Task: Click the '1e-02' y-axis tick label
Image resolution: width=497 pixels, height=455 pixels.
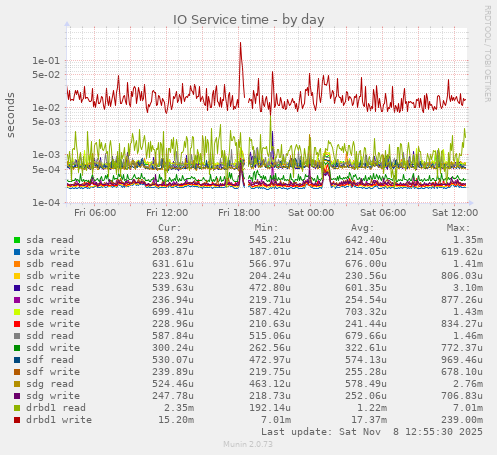Action: point(46,108)
